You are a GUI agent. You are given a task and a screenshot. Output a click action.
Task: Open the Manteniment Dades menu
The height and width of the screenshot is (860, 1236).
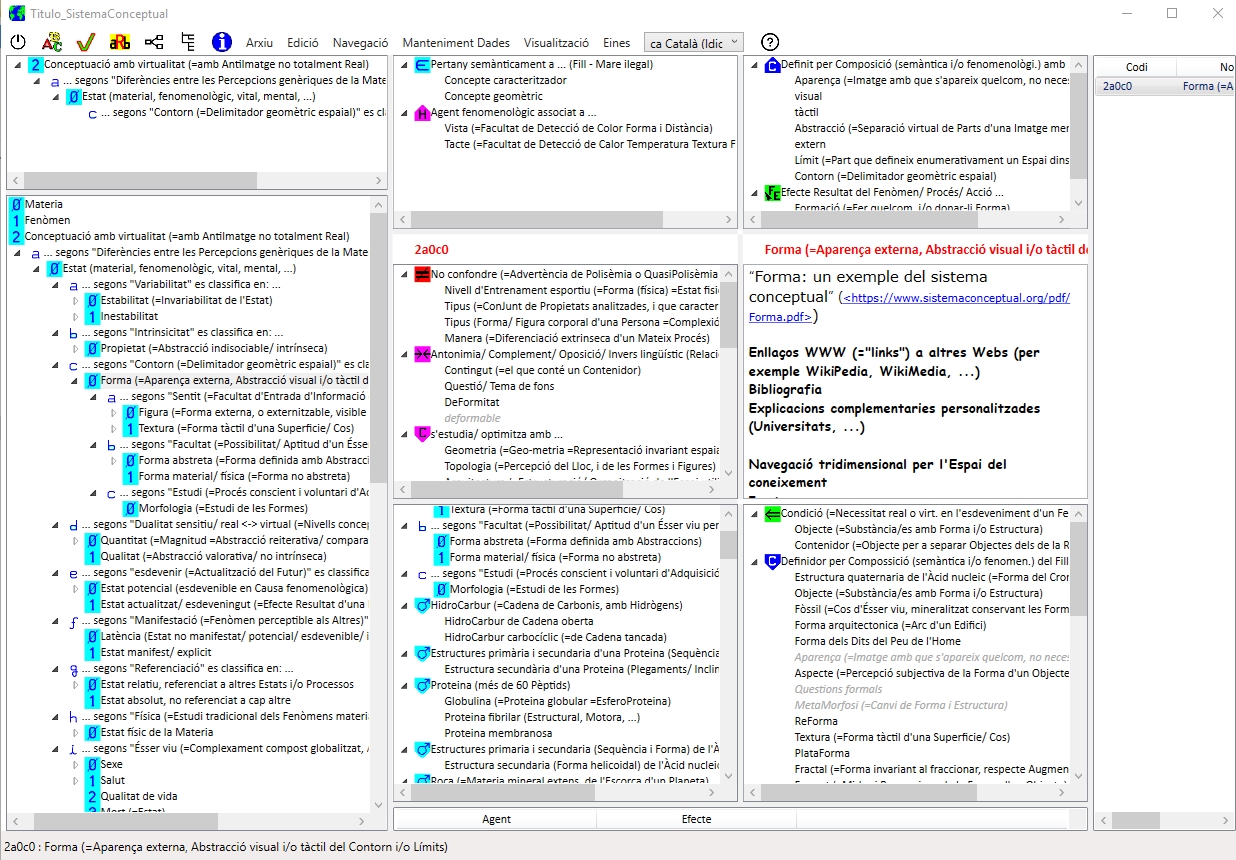tap(456, 43)
